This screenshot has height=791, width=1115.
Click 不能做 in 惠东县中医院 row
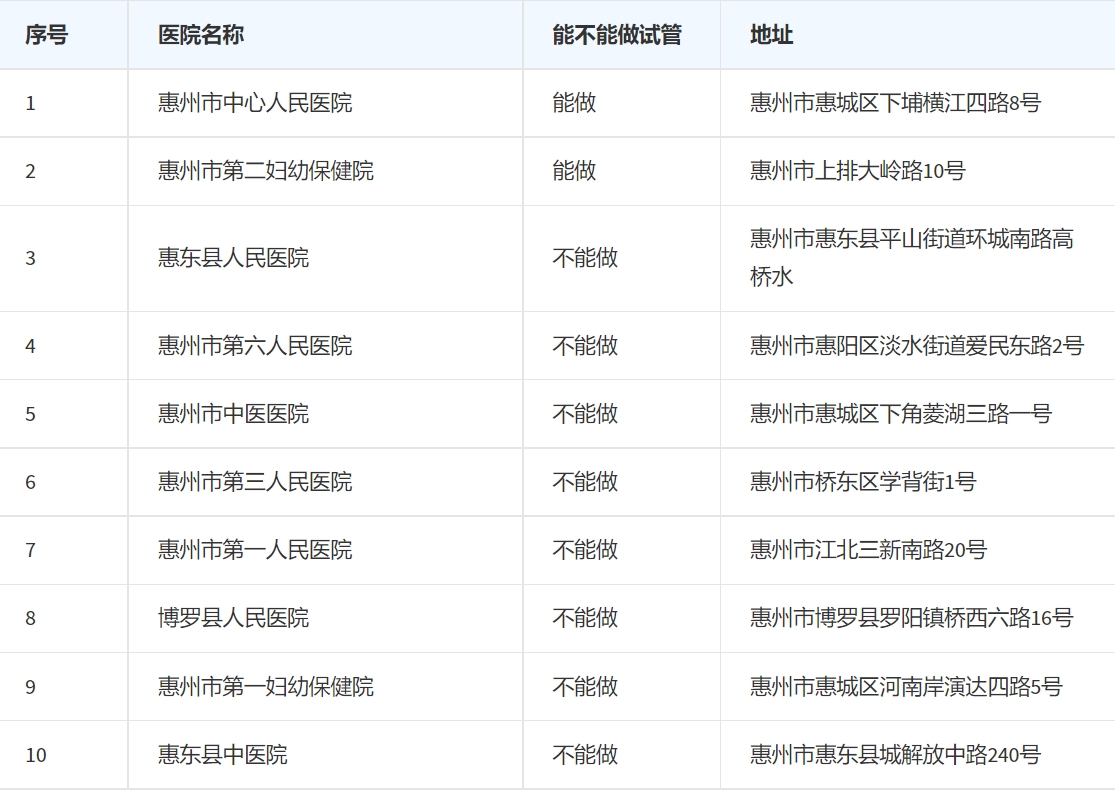[585, 755]
